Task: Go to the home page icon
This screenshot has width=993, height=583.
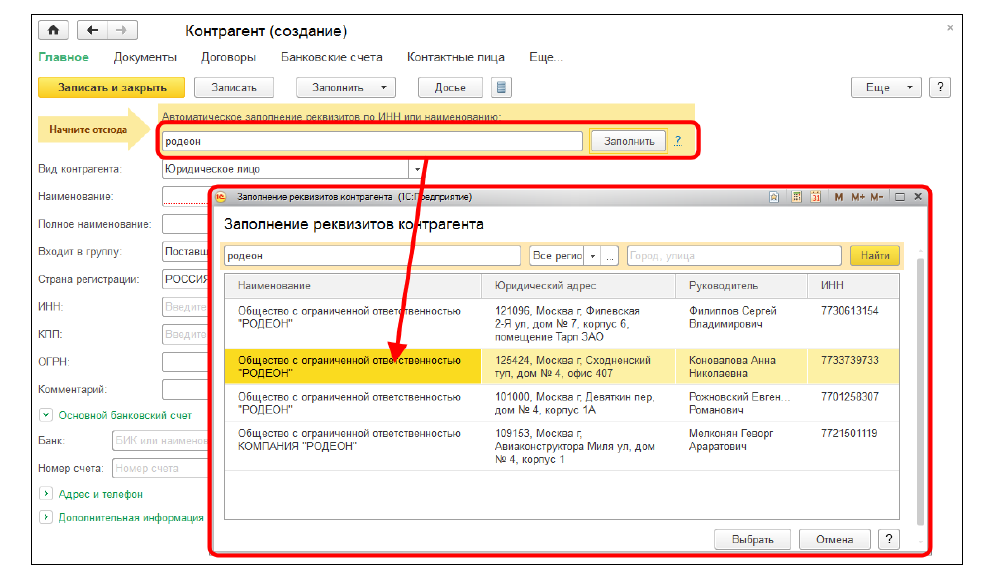Action: point(53,30)
